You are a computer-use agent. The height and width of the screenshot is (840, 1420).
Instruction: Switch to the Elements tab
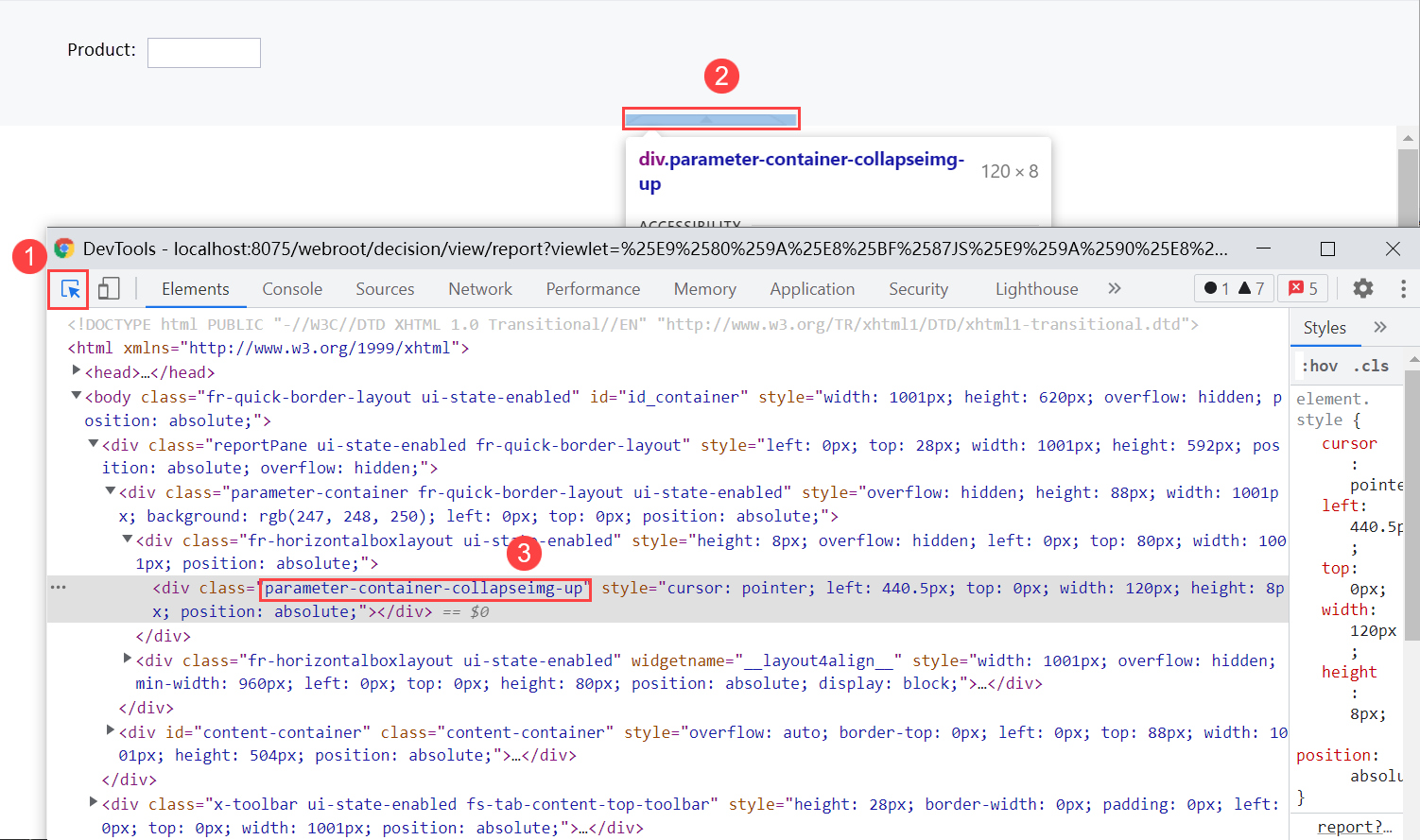tap(196, 289)
